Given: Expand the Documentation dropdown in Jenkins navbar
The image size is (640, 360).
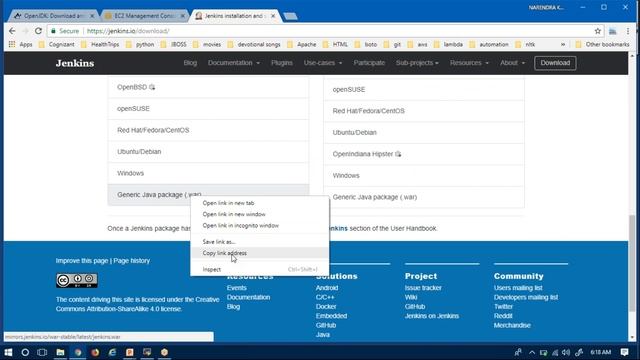Looking at the screenshot, I should point(233,63).
